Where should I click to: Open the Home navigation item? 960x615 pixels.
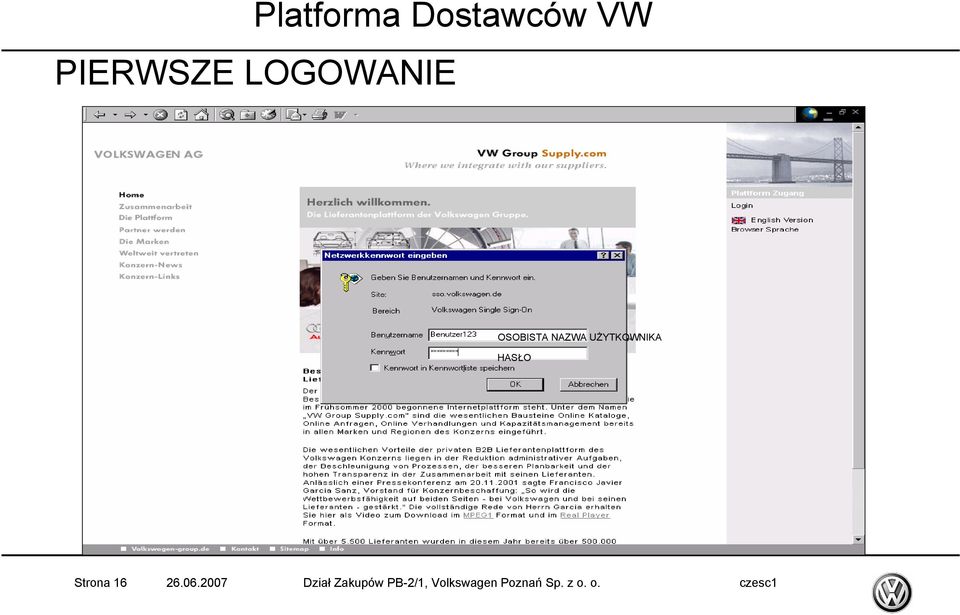(132, 195)
